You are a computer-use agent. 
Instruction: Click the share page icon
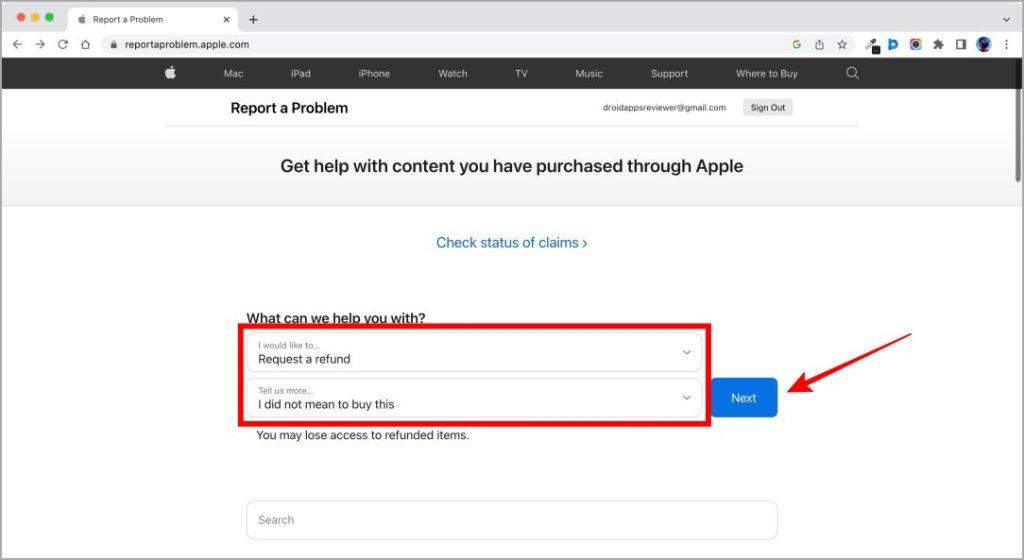coord(819,44)
